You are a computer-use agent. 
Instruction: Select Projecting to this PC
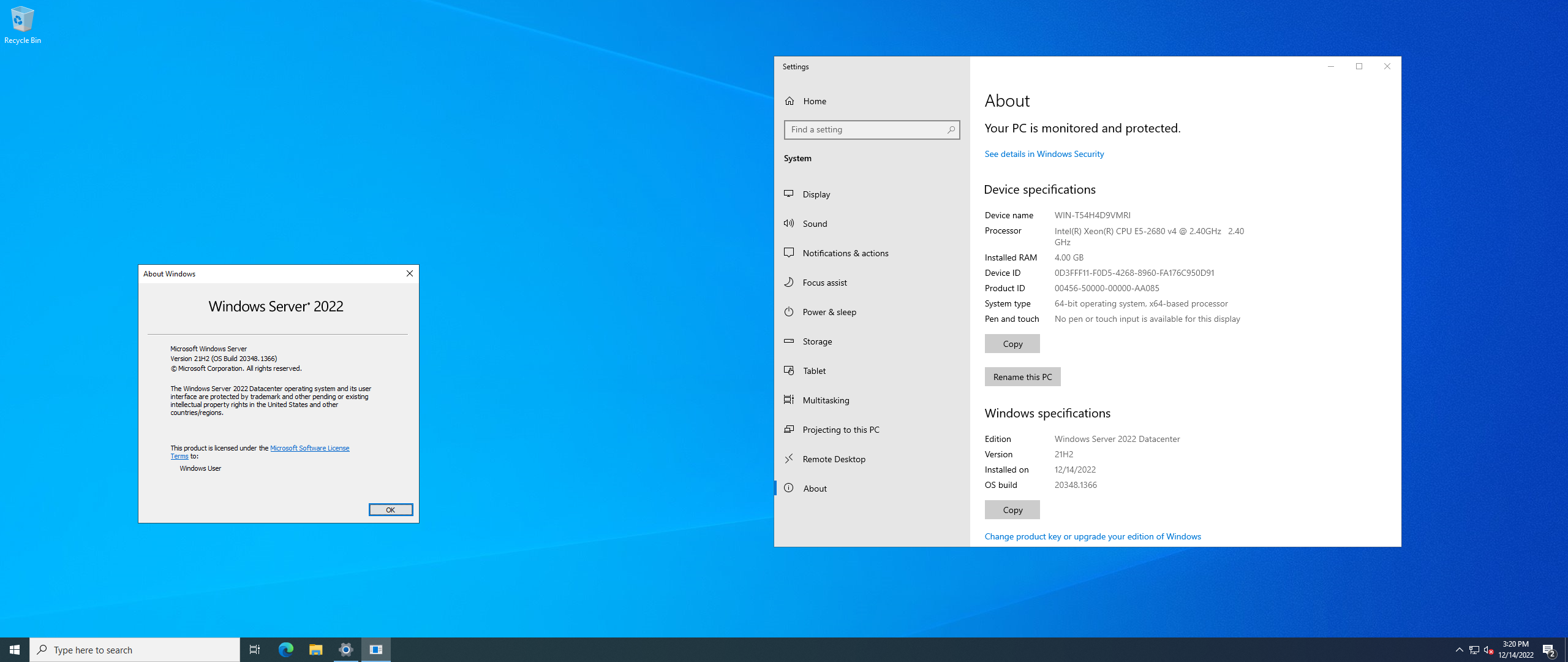point(872,430)
